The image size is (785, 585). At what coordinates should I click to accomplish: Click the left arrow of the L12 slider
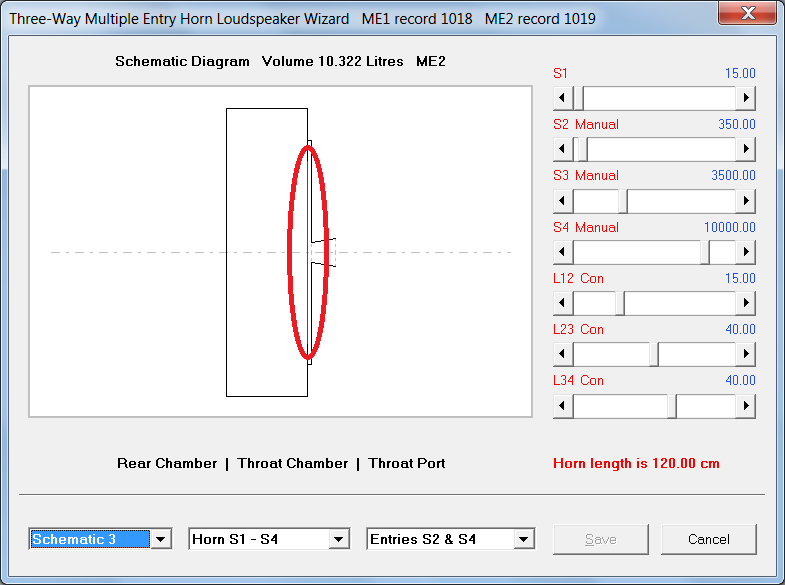pos(563,303)
